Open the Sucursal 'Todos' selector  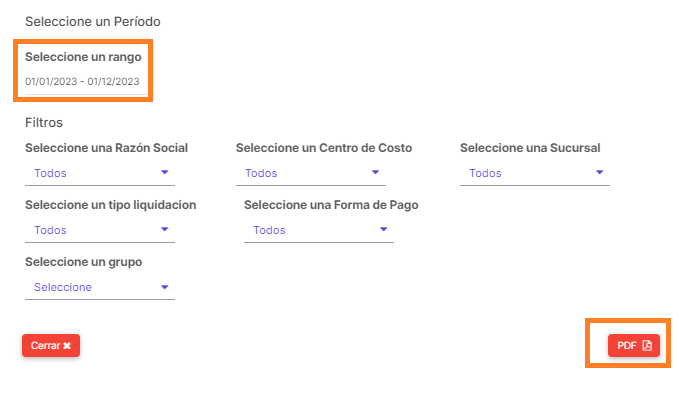click(x=535, y=174)
